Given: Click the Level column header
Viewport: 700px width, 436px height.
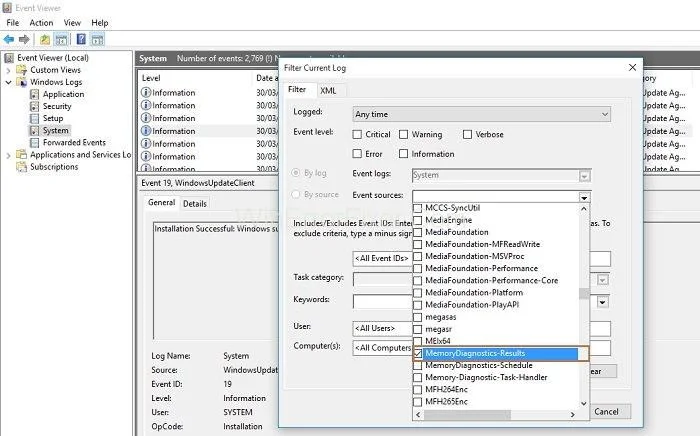Looking at the screenshot, I should pyautogui.click(x=151, y=78).
